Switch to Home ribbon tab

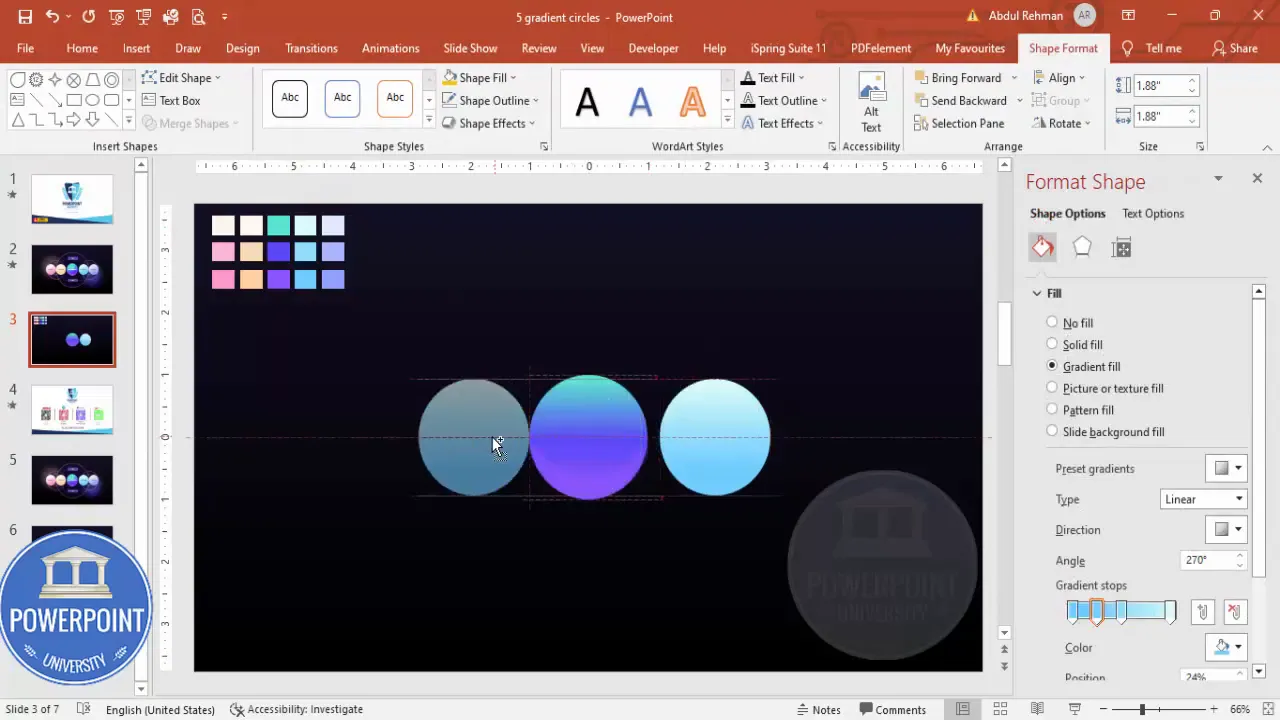click(82, 48)
